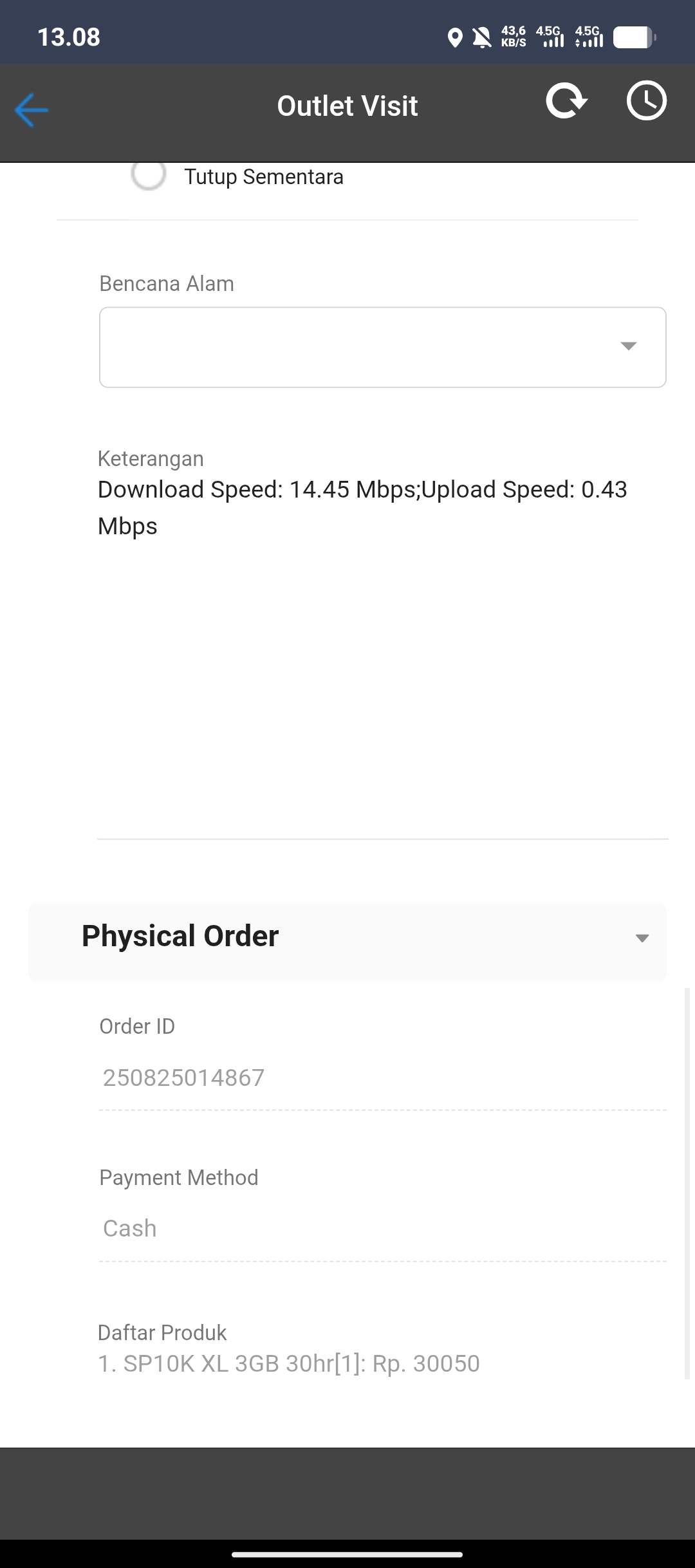Screen dimensions: 695x1568
Task: Tap Order ID field 250825014867
Action: (x=382, y=1078)
